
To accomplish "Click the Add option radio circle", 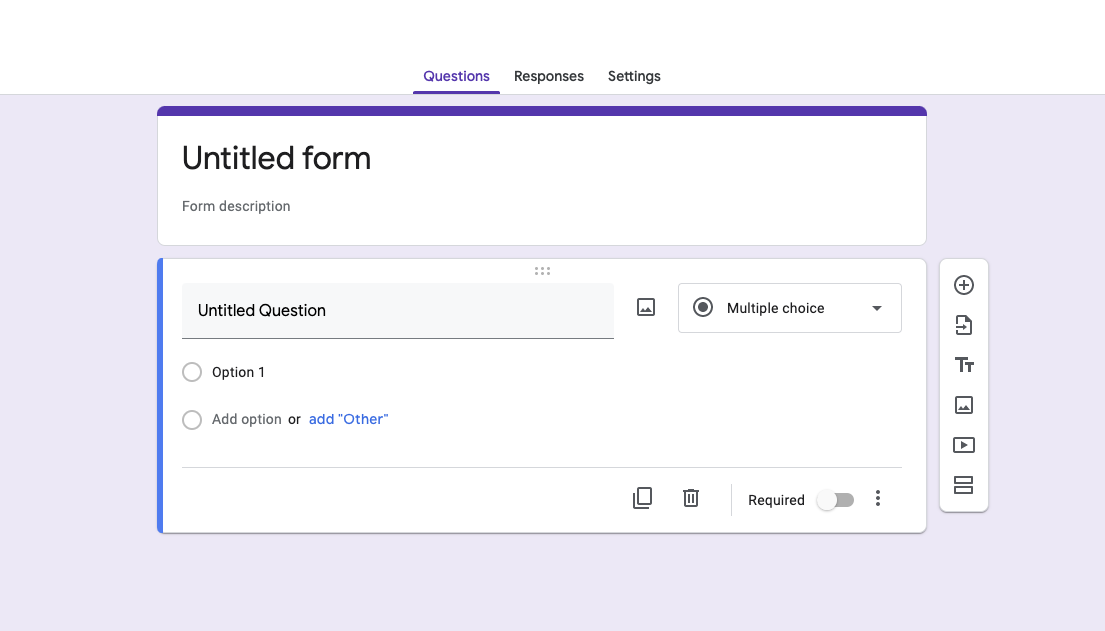I will click(192, 420).
